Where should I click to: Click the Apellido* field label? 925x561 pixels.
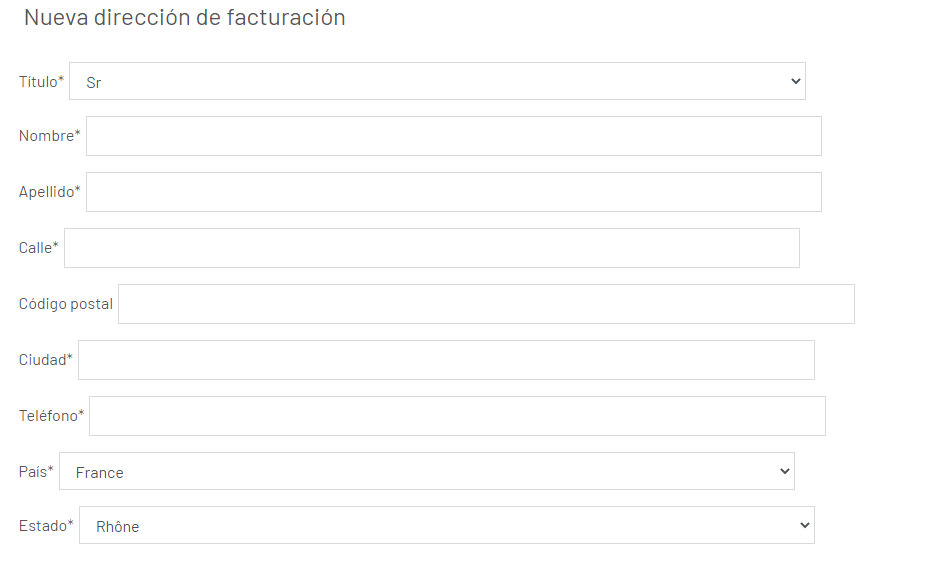pos(49,192)
